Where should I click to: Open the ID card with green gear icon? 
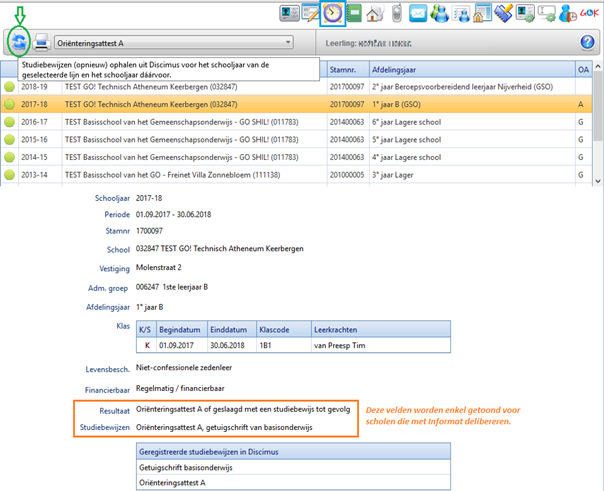(525, 13)
